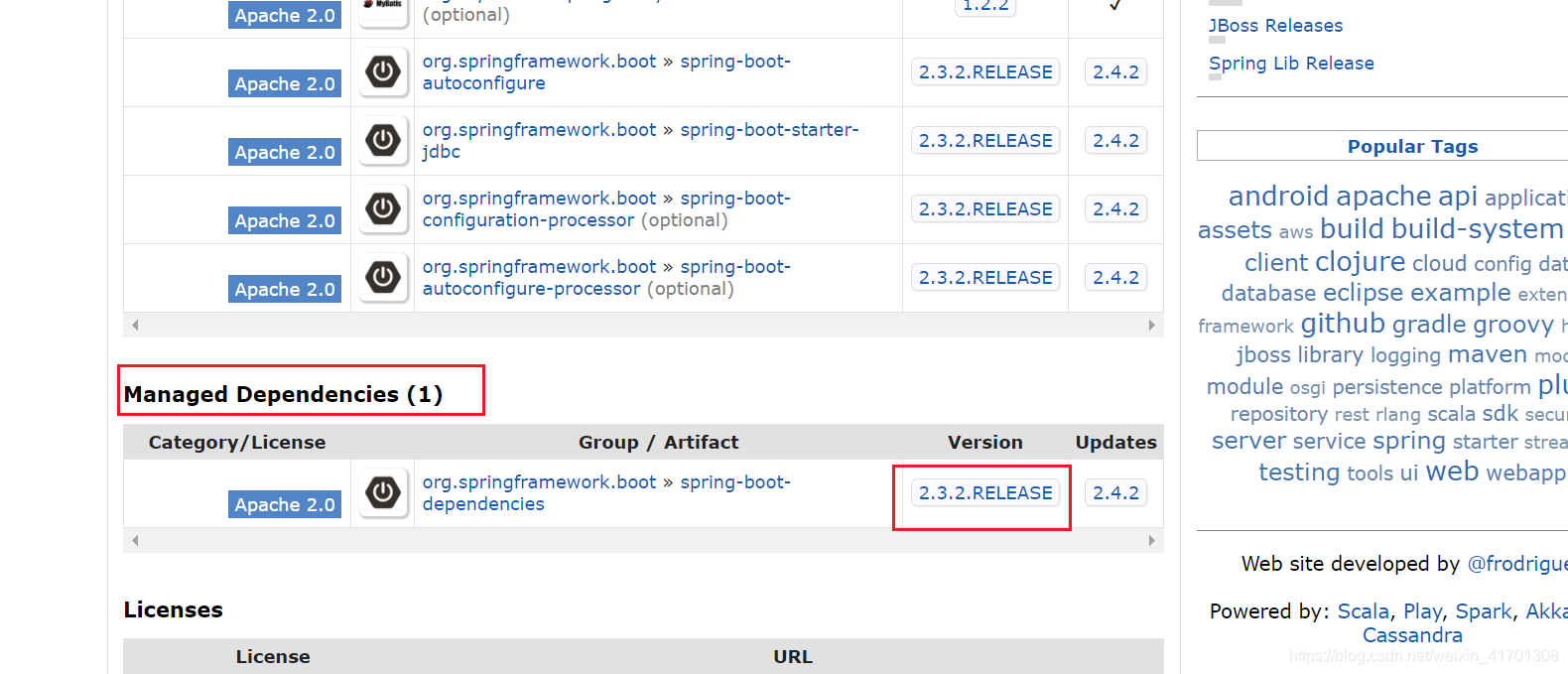This screenshot has height=674, width=1568.
Task: Open org.springframework.boot group in starter-jdbc row
Action: point(539,130)
